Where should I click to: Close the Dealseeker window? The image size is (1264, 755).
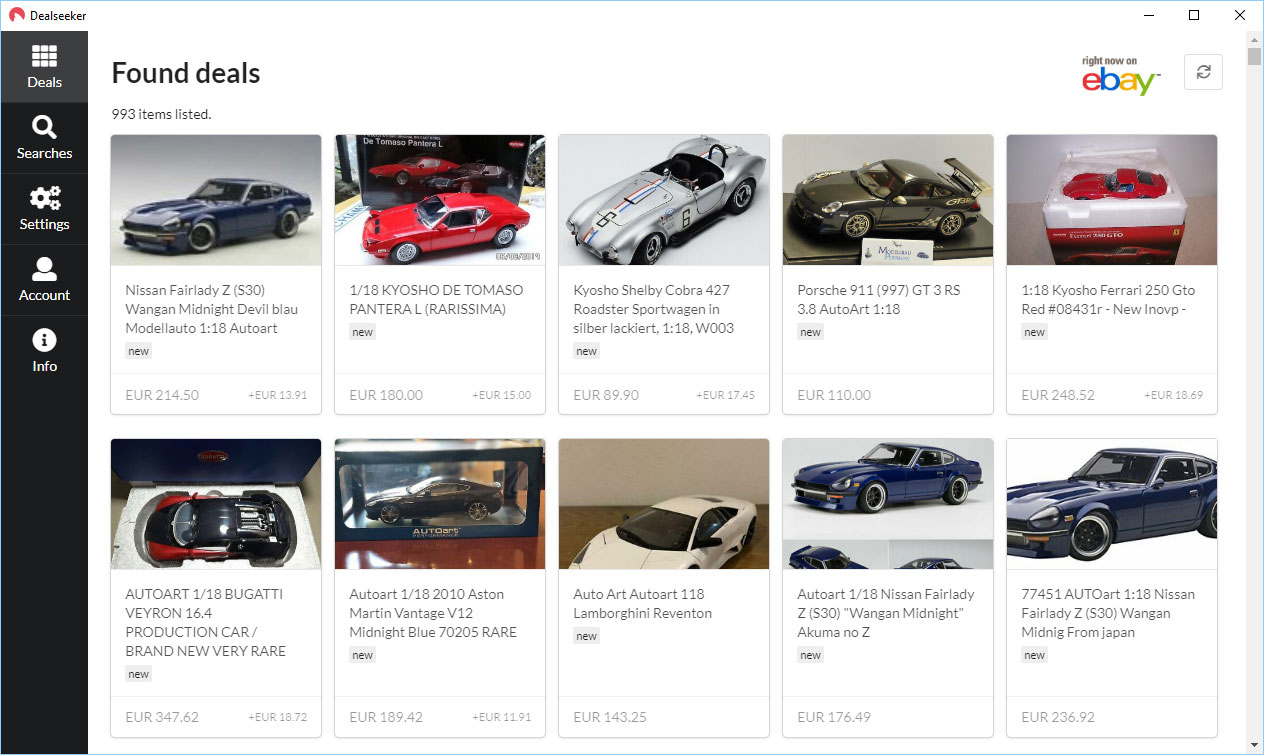[1240, 15]
